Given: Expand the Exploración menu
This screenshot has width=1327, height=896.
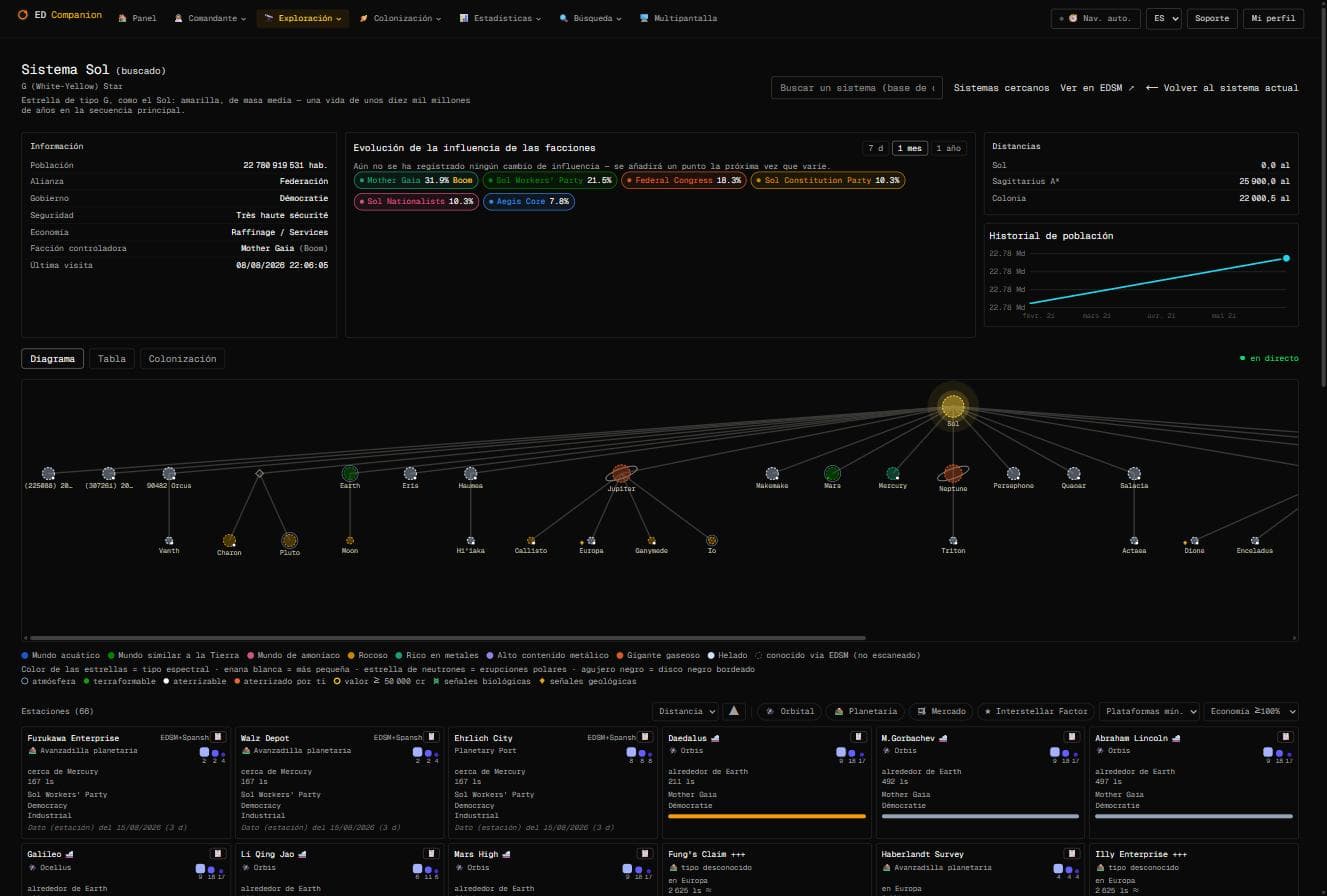Looking at the screenshot, I should [x=303, y=18].
